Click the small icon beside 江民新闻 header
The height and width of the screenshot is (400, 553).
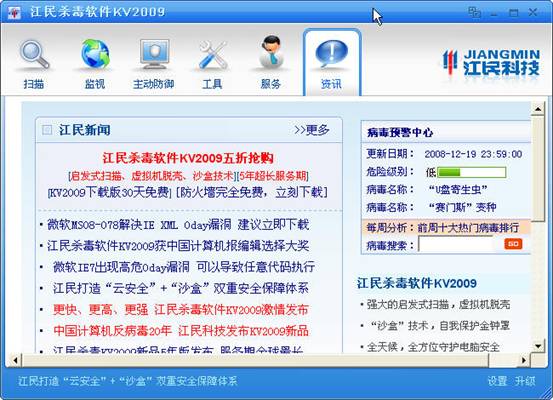(x=47, y=130)
